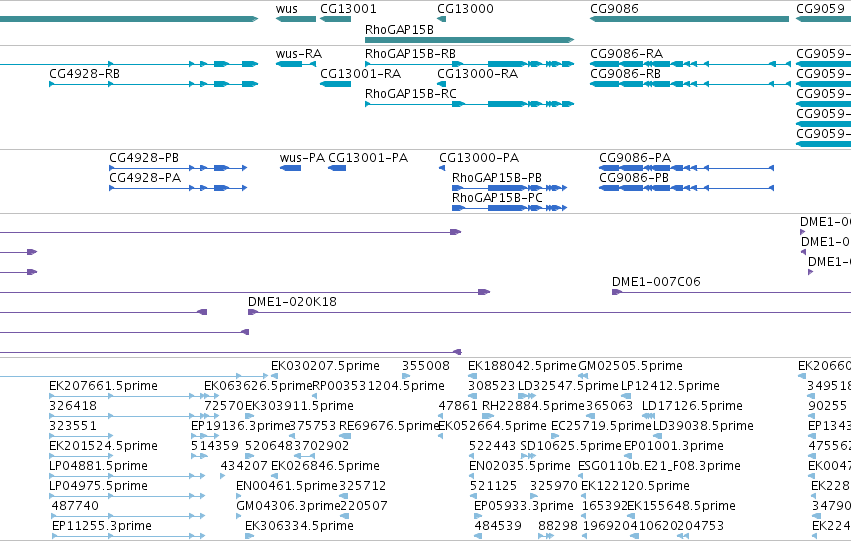Viewport: 851px width, 541px height.
Task: Click EST RE69676.5prime
Action: click(389, 426)
